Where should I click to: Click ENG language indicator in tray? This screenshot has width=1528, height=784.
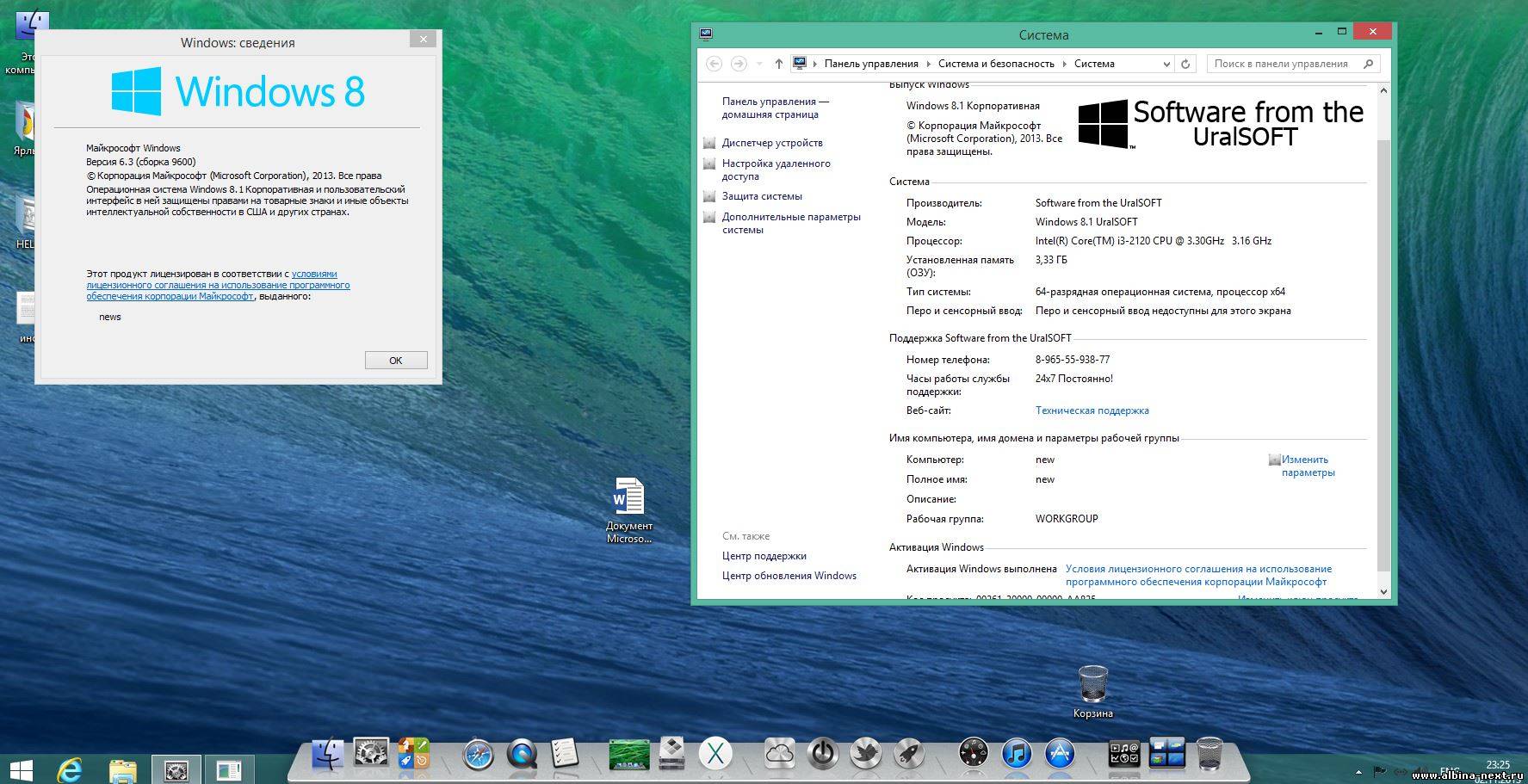tap(1450, 772)
